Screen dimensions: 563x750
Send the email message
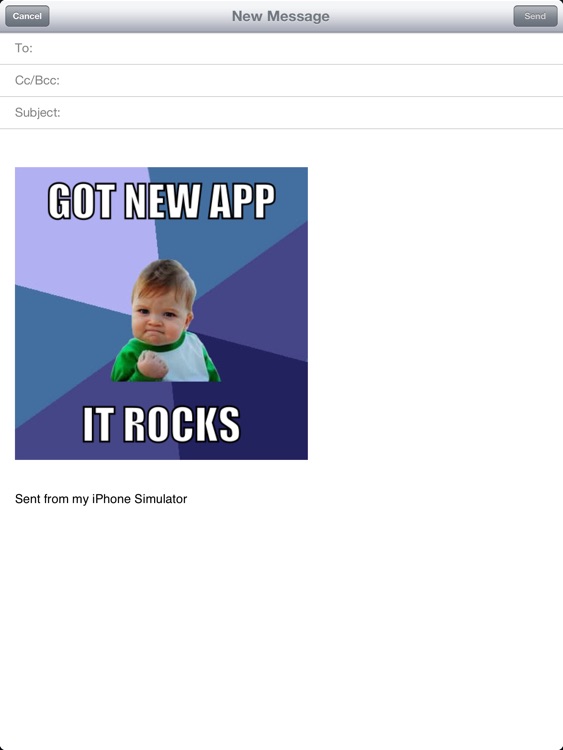(535, 16)
